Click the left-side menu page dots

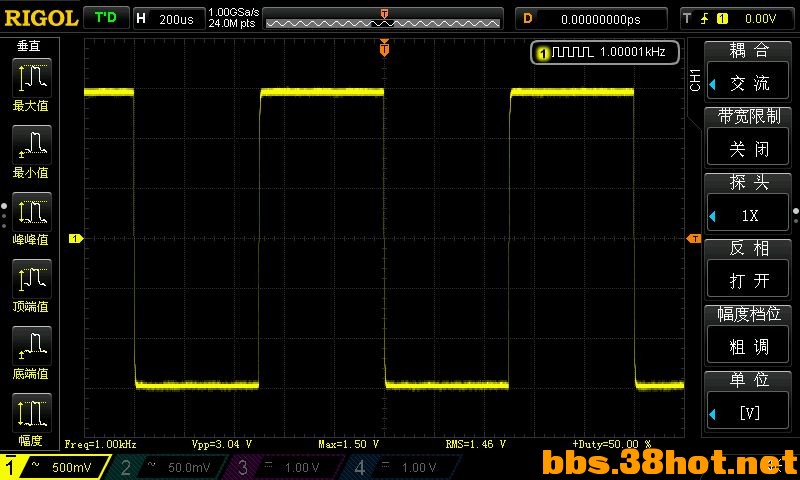(x=4, y=215)
